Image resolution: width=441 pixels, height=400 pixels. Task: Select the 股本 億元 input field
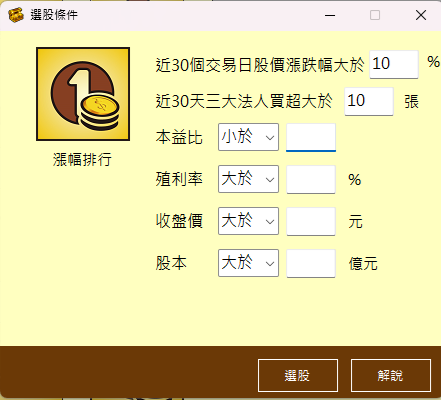[x=311, y=263]
